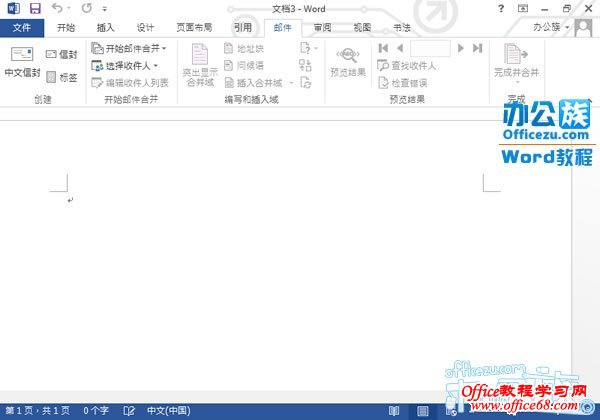This screenshot has width=600, height=420.
Task: Click 编辑收件人列表
Action: (130, 83)
